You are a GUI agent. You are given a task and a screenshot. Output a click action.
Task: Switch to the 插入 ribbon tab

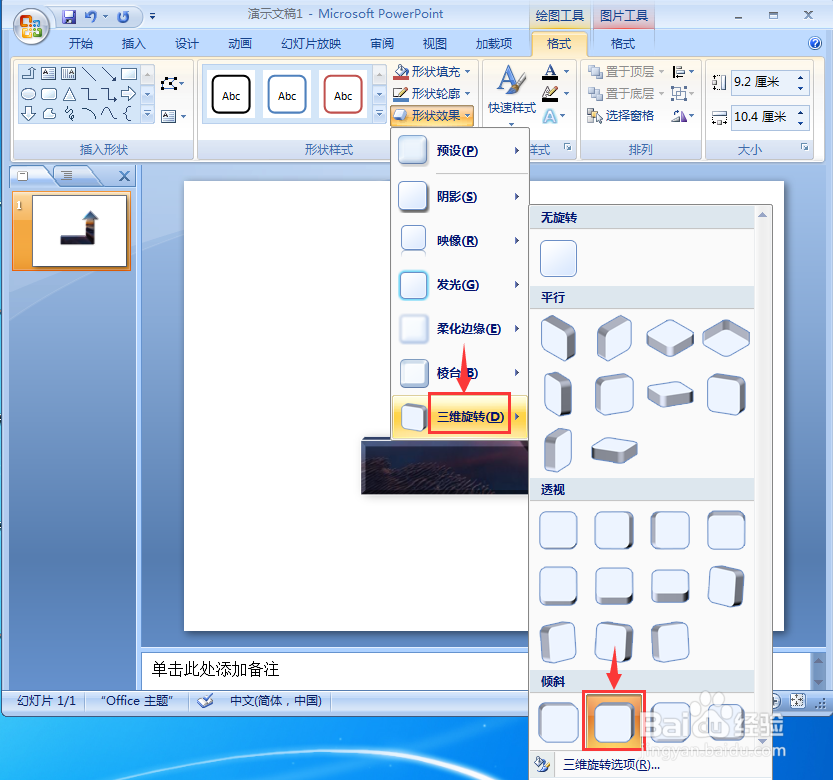pyautogui.click(x=134, y=44)
